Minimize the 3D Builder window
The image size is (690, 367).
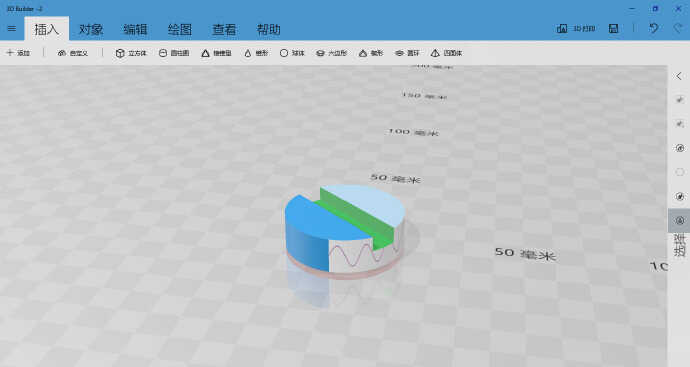632,8
